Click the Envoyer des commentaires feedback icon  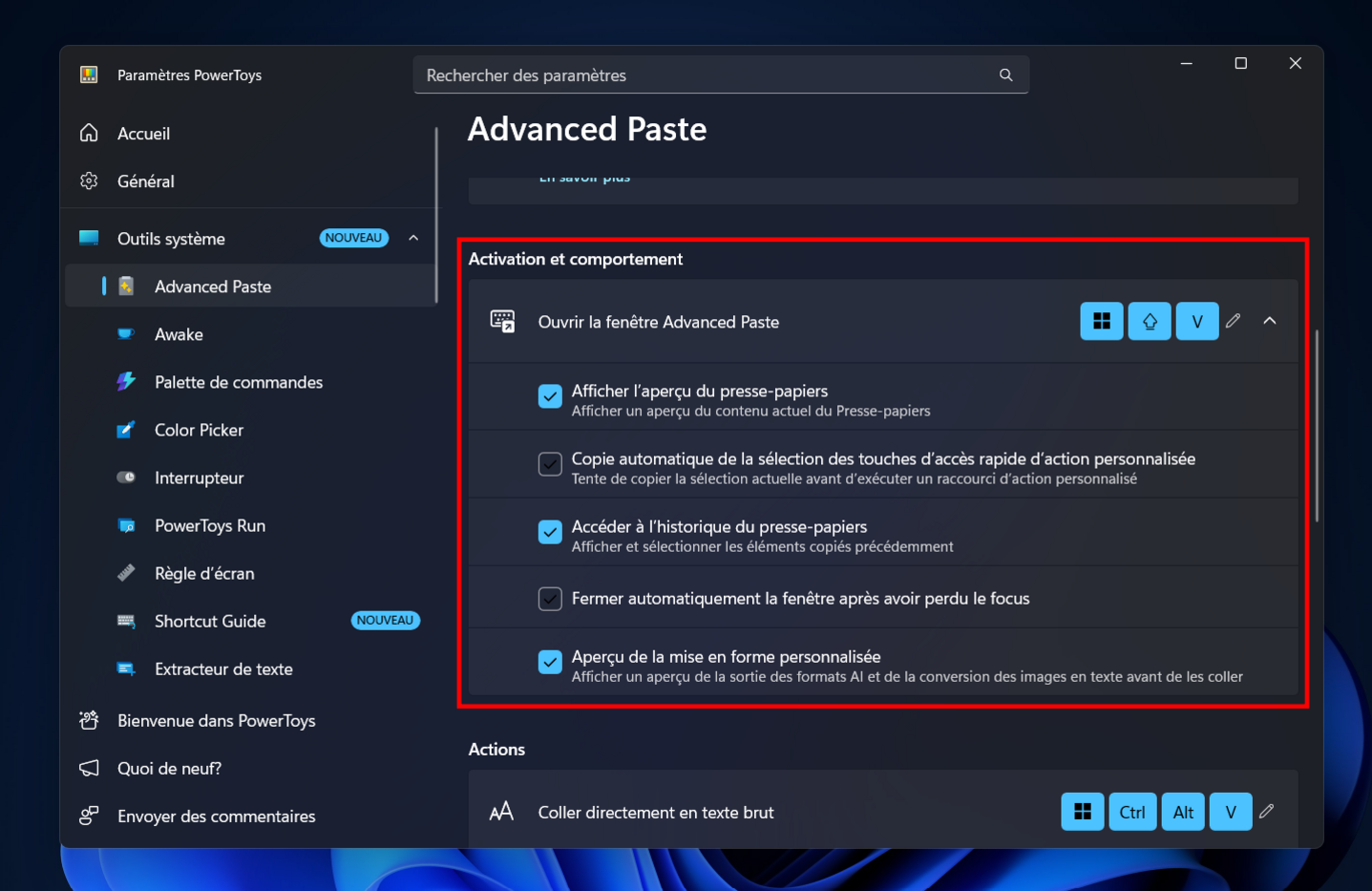pos(89,816)
